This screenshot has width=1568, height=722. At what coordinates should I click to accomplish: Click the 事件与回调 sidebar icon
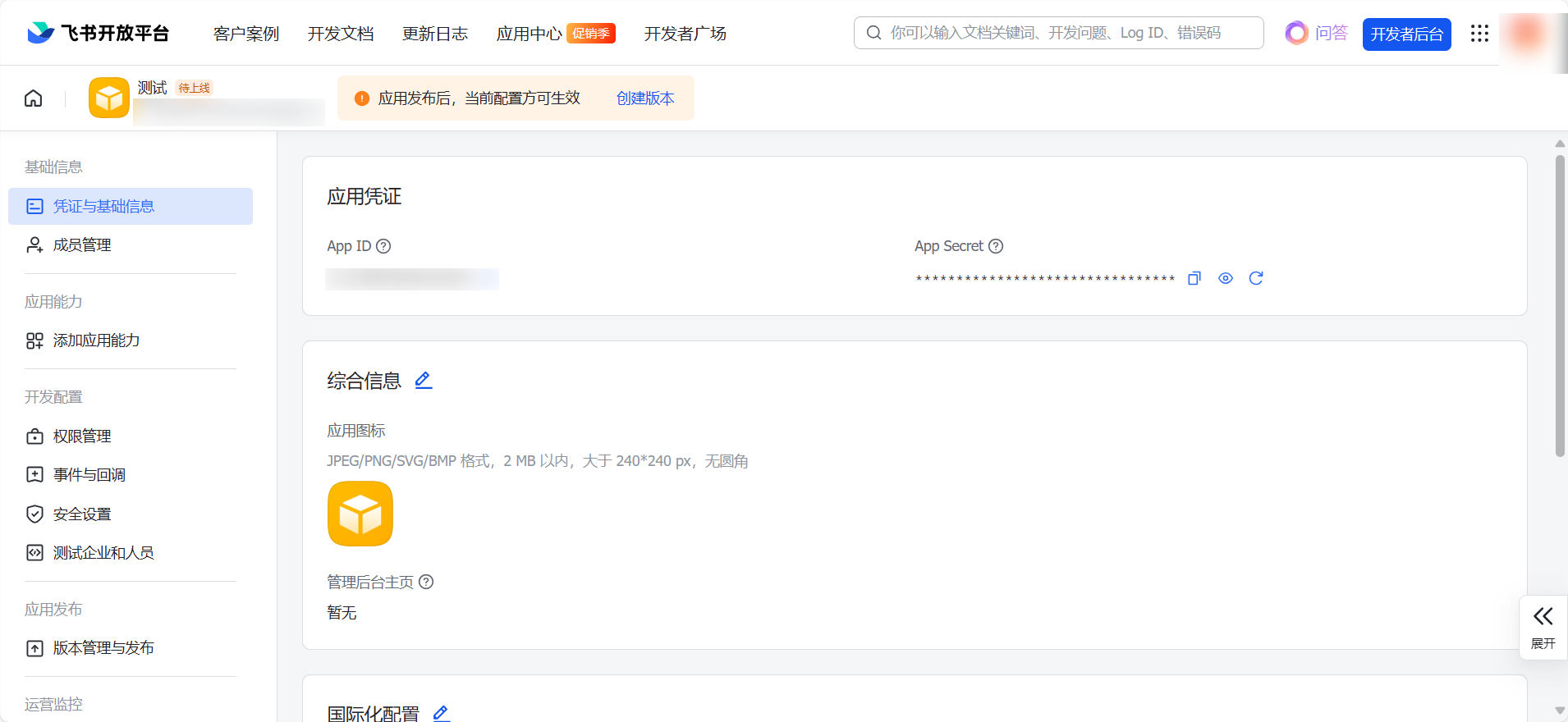[x=34, y=475]
